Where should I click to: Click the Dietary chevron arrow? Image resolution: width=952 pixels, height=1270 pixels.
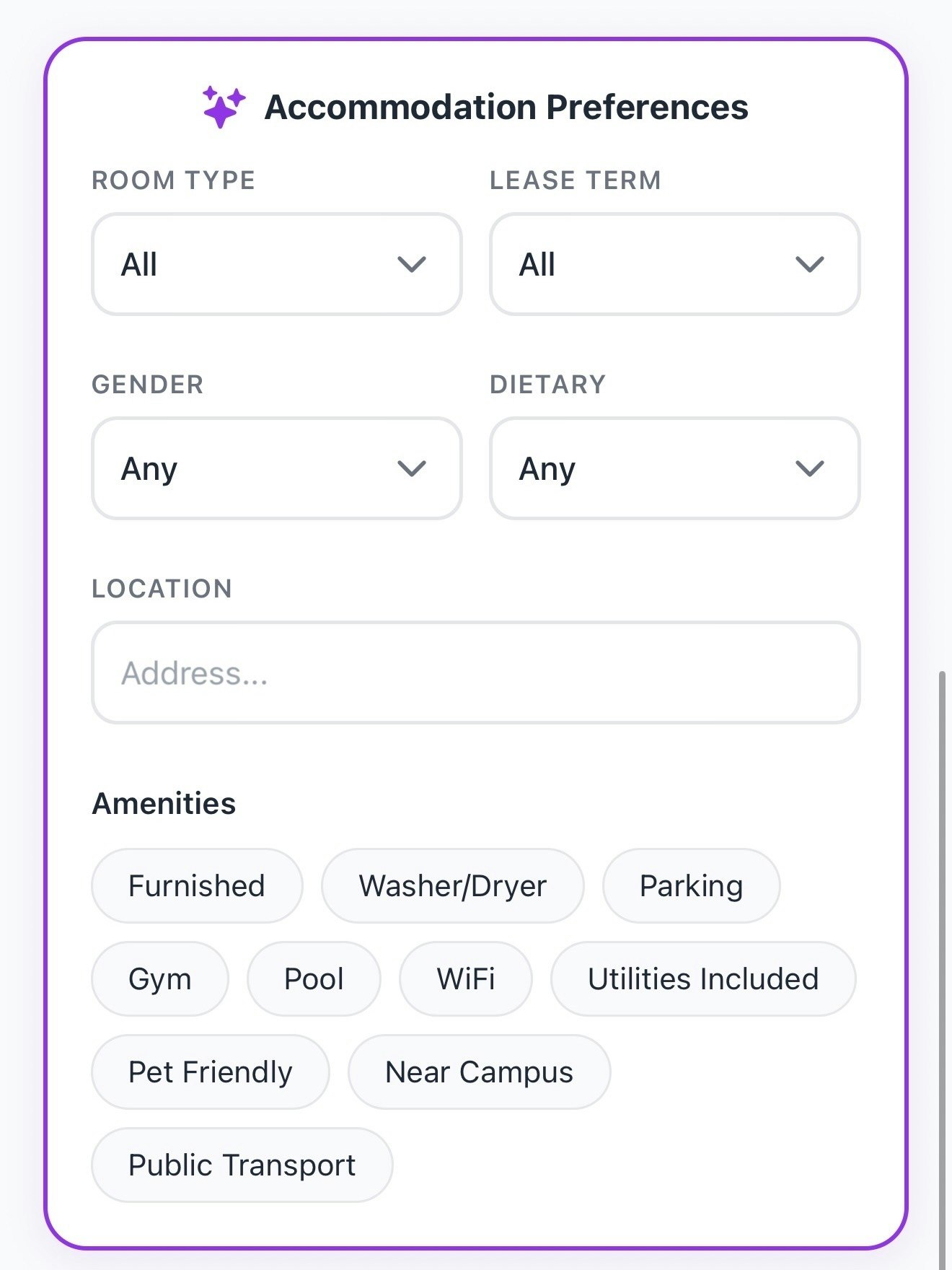[809, 468]
